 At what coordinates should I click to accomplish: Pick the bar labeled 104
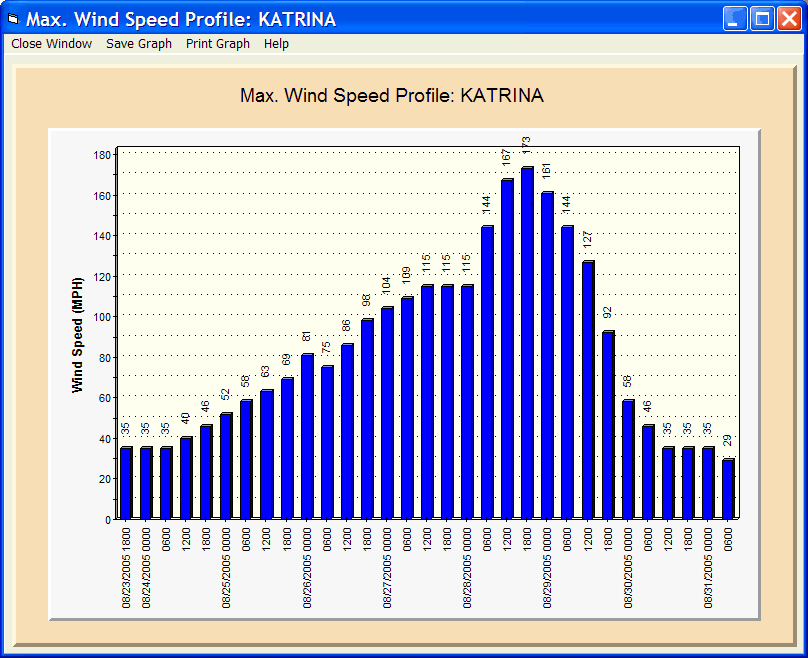click(387, 413)
